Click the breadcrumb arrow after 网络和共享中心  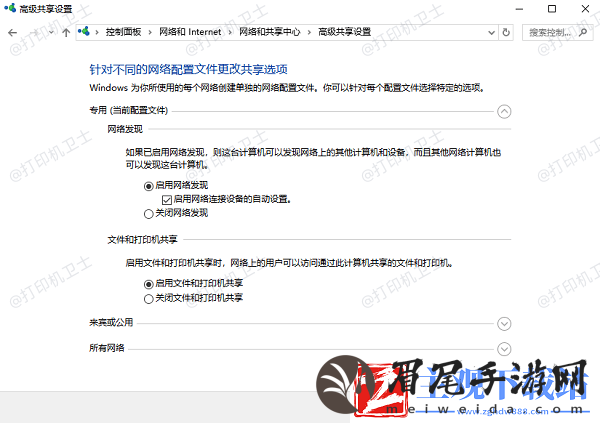click(309, 33)
